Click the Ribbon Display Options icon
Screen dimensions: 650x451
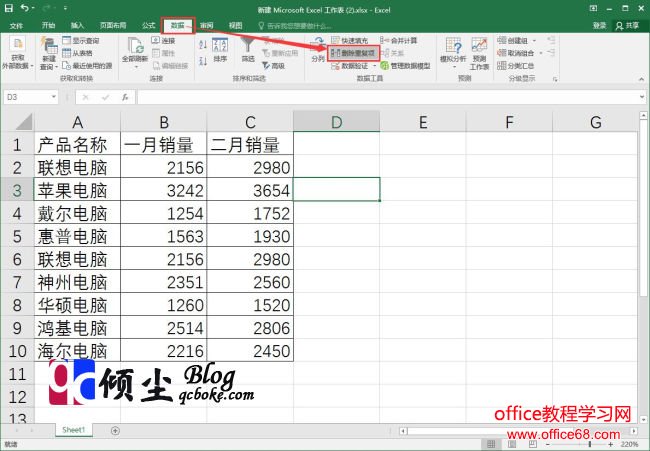[x=593, y=8]
